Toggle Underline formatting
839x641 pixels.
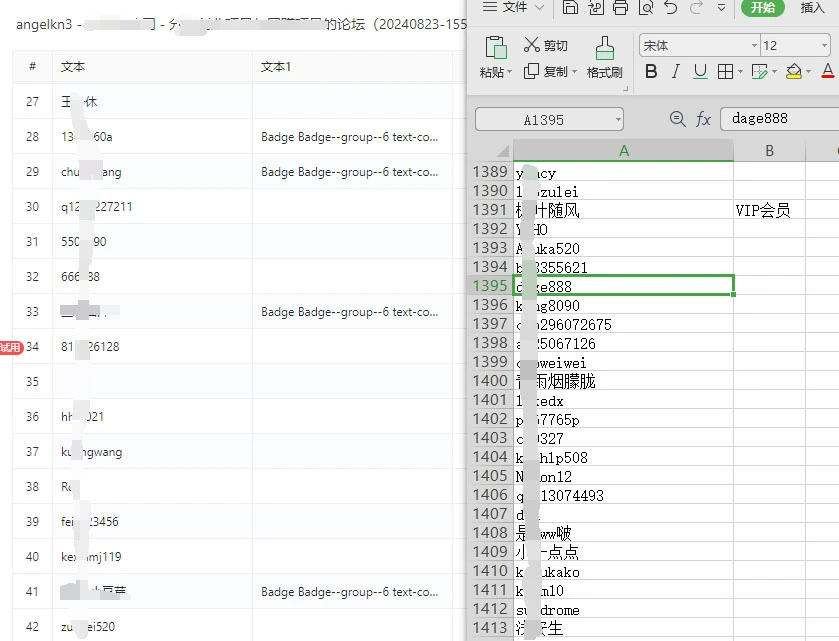tap(700, 72)
